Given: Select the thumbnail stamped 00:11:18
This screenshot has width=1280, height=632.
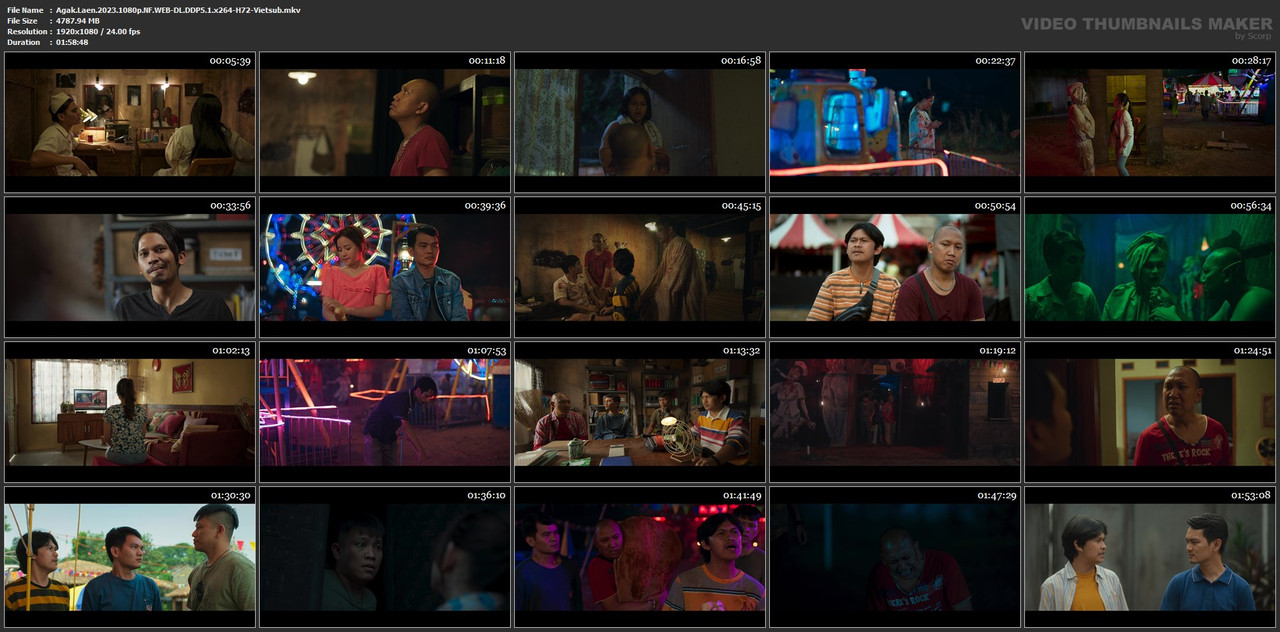Looking at the screenshot, I should coord(385,122).
